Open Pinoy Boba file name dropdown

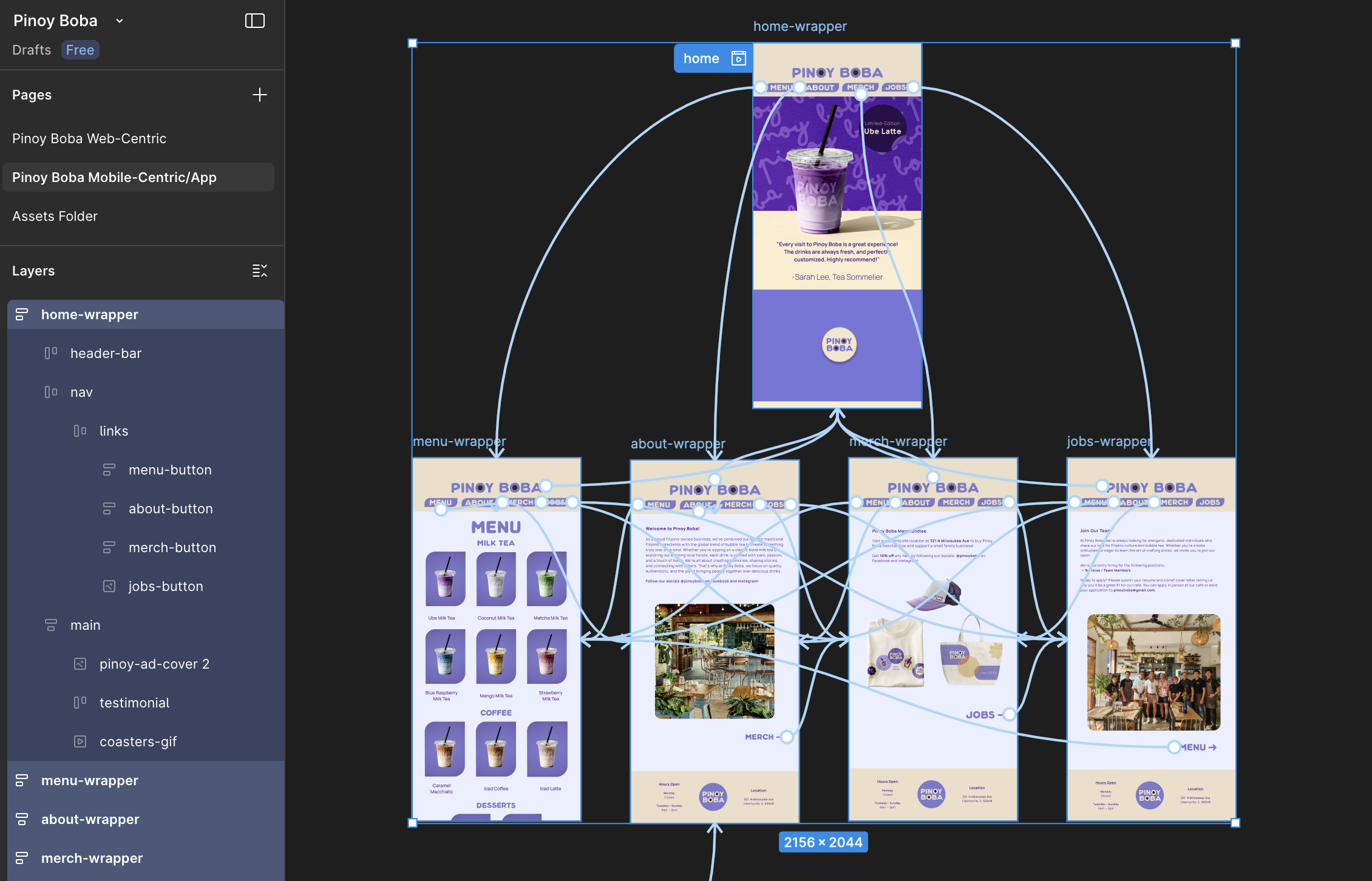click(x=120, y=21)
